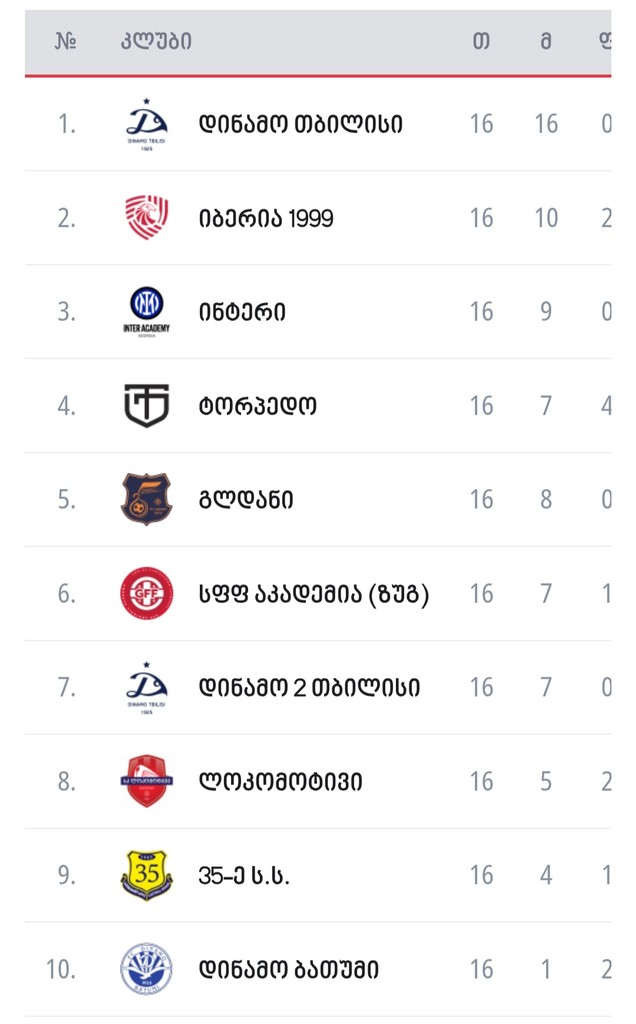Open team name დინამო თბილისი
Viewport: 636px width, 1024px height.
[x=300, y=124]
